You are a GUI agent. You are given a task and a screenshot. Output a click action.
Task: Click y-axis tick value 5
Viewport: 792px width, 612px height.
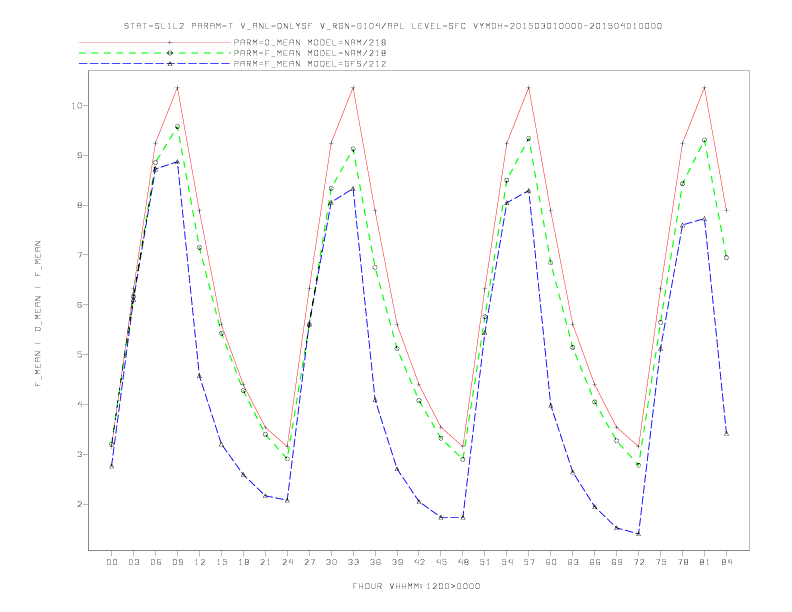tap(80, 354)
